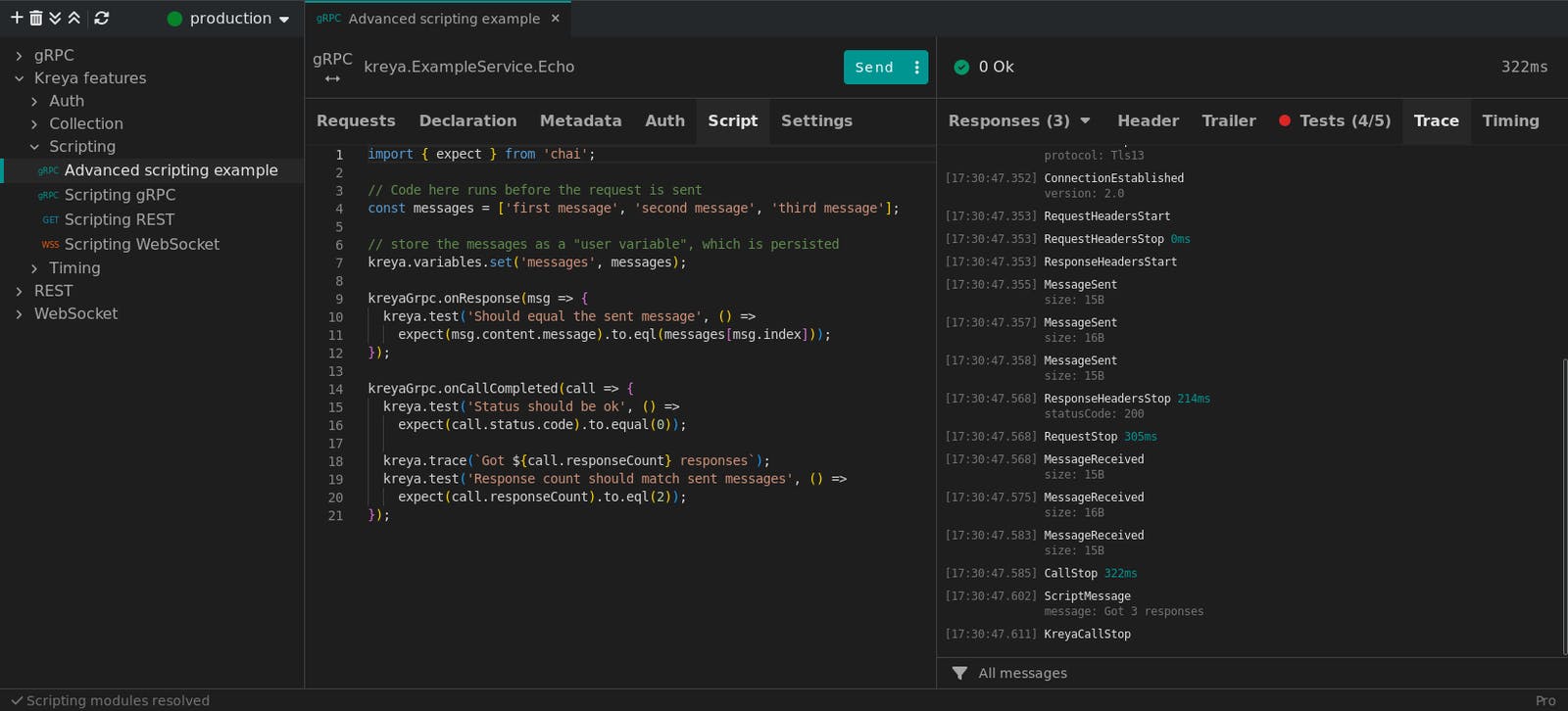
Task: Expand the WebSocket folder chevron
Action: pos(19,313)
